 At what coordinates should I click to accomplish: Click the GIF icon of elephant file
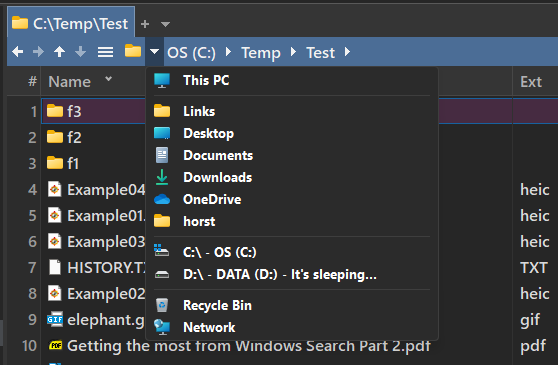(x=55, y=319)
